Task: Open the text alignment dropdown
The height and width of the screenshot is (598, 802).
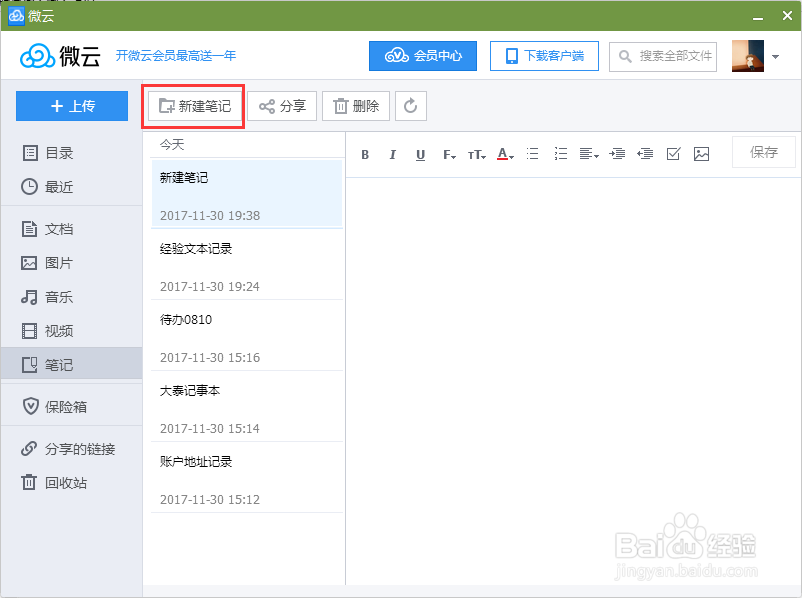Action: [589, 154]
